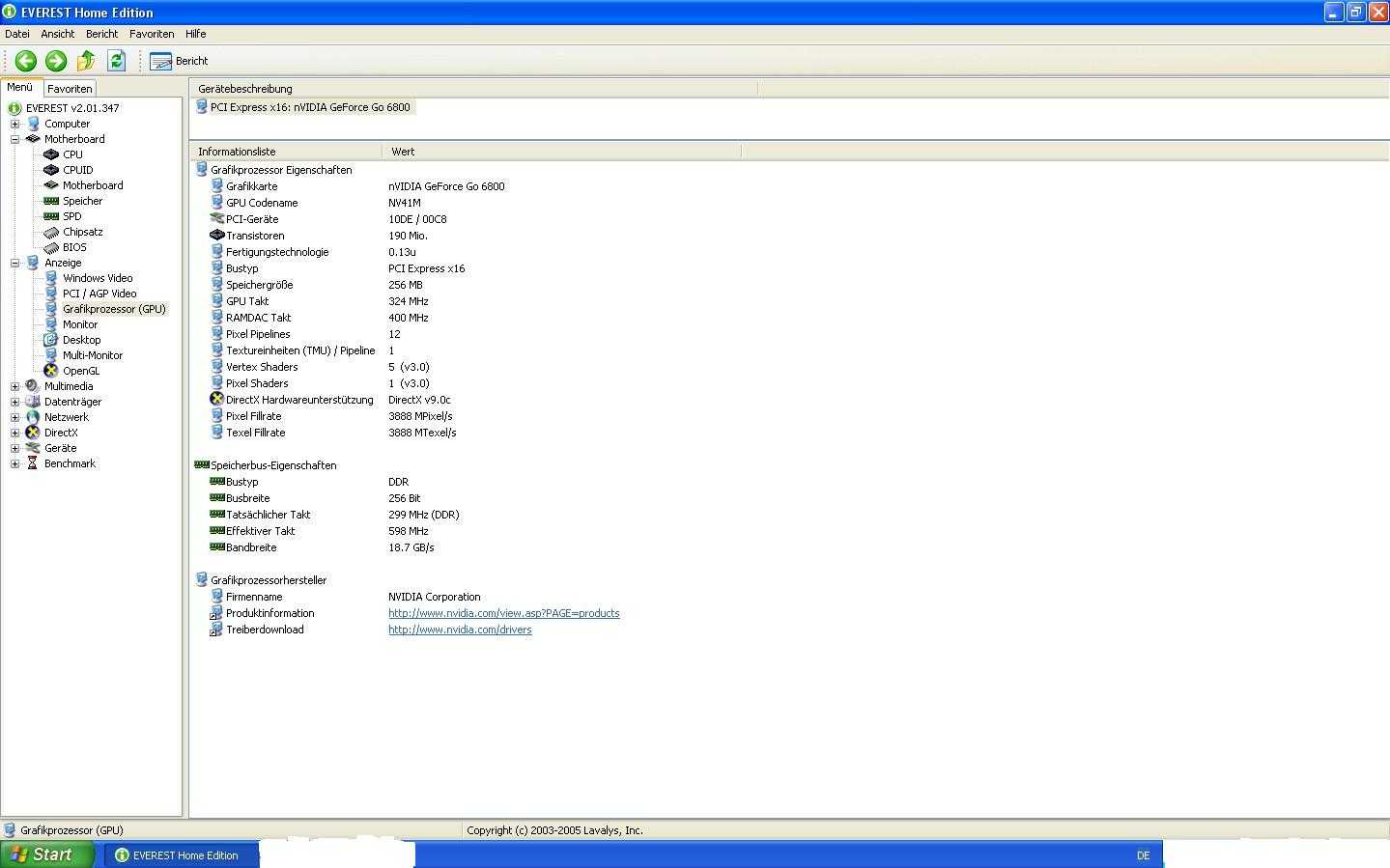Expand the Netzwerk tree node
The image size is (1390, 868).
(14, 417)
